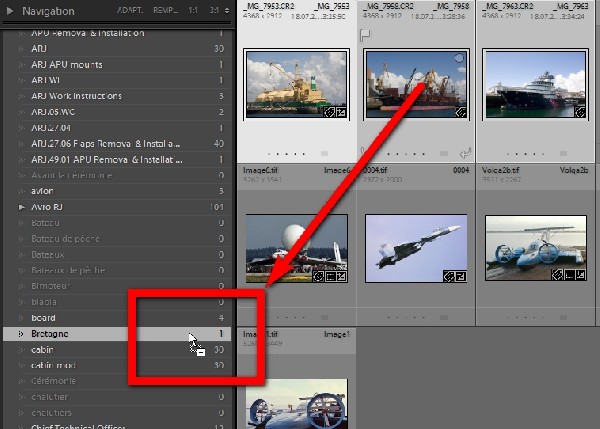This screenshot has width=600, height=429.
Task: Set star rating dots on 0004.tif cell
Action: [x=406, y=317]
